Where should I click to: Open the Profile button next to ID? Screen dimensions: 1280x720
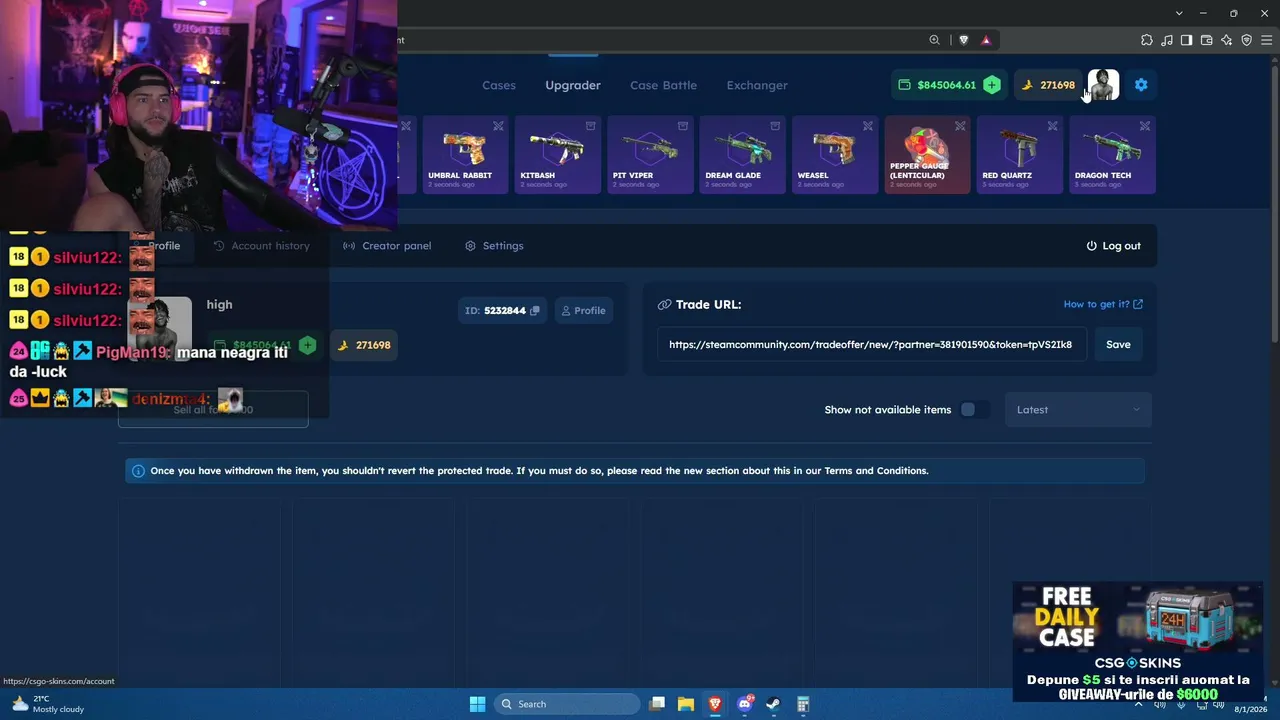[583, 311]
